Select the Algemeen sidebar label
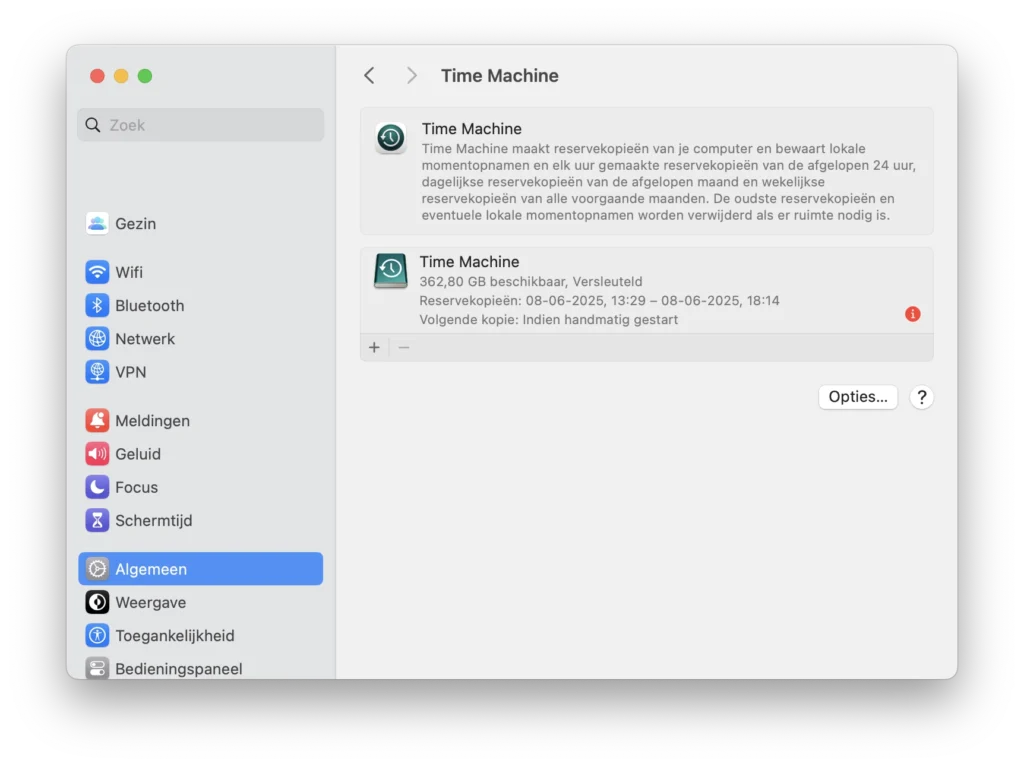1024x767 pixels. coord(151,568)
